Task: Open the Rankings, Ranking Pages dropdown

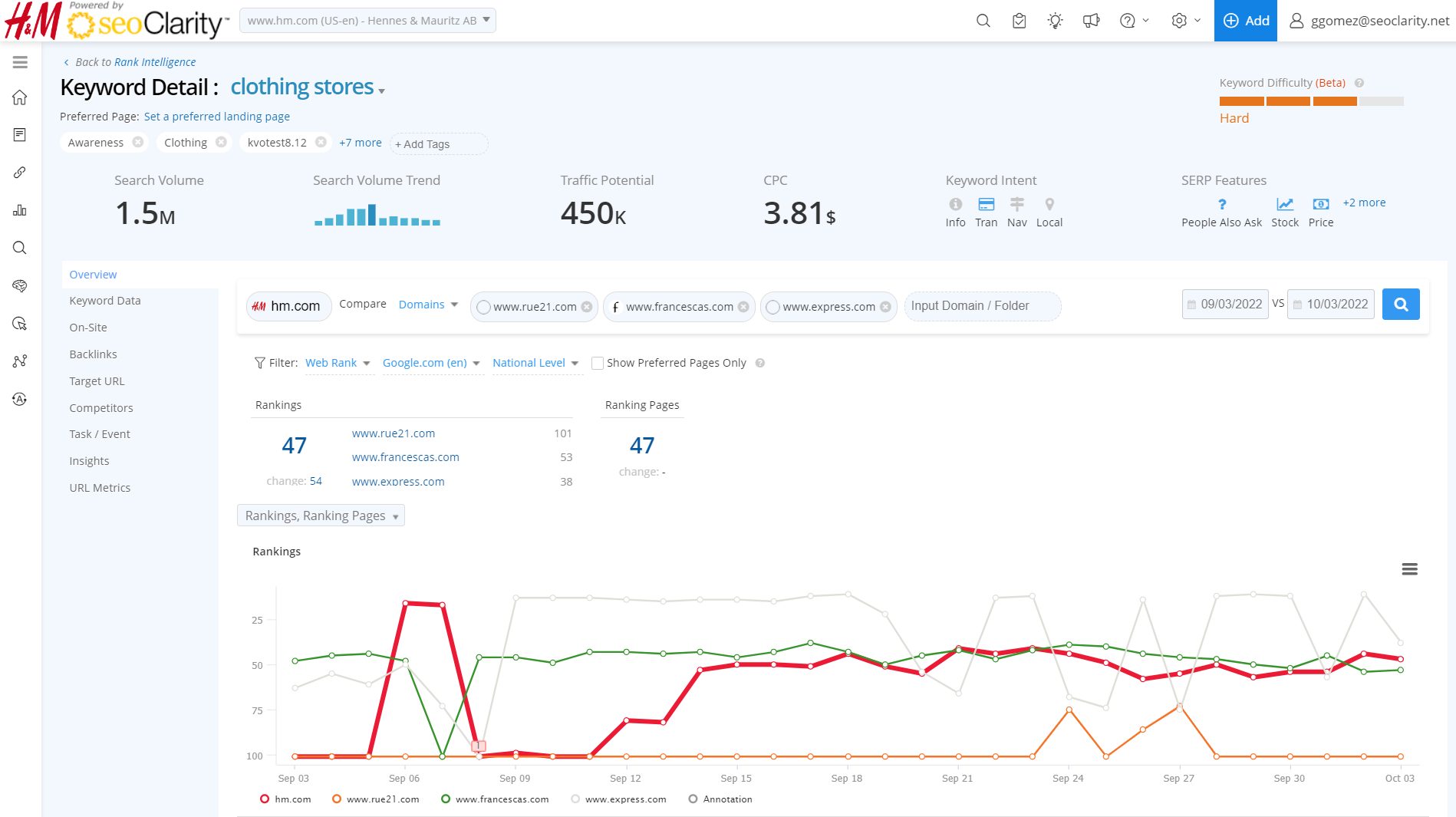Action: [321, 516]
